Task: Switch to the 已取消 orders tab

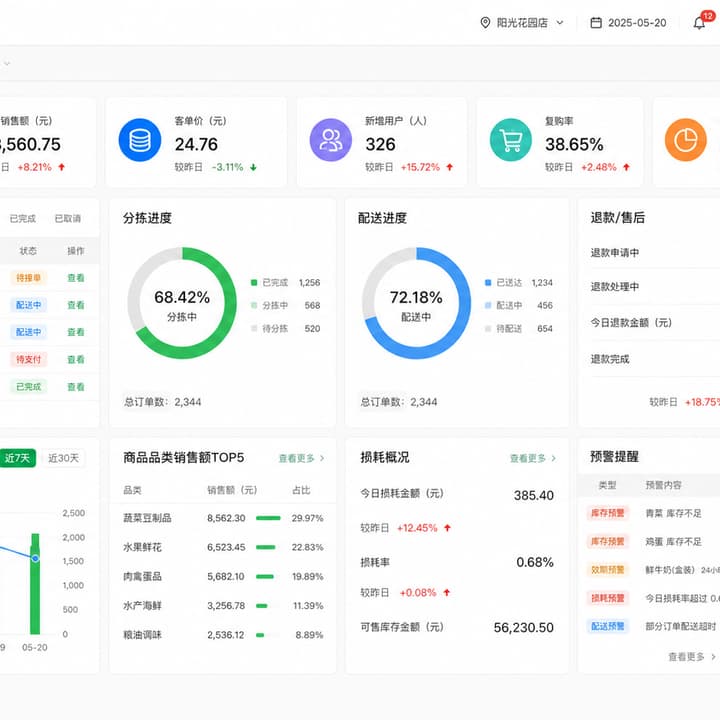Action: pyautogui.click(x=68, y=219)
